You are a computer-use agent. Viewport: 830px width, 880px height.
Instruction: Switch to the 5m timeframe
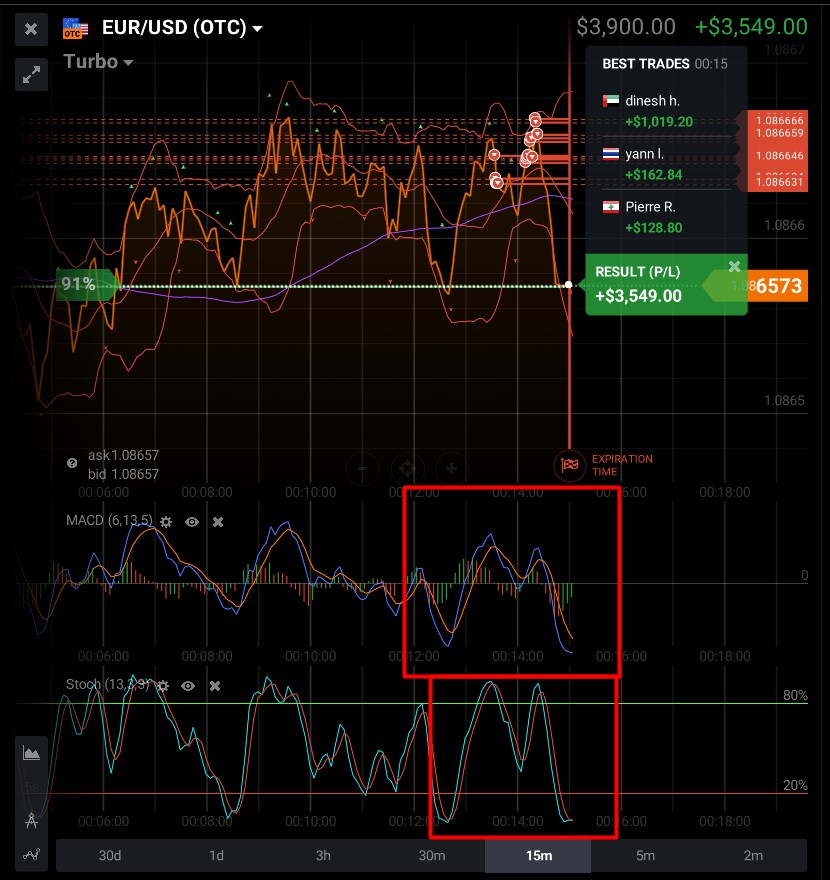pos(645,855)
